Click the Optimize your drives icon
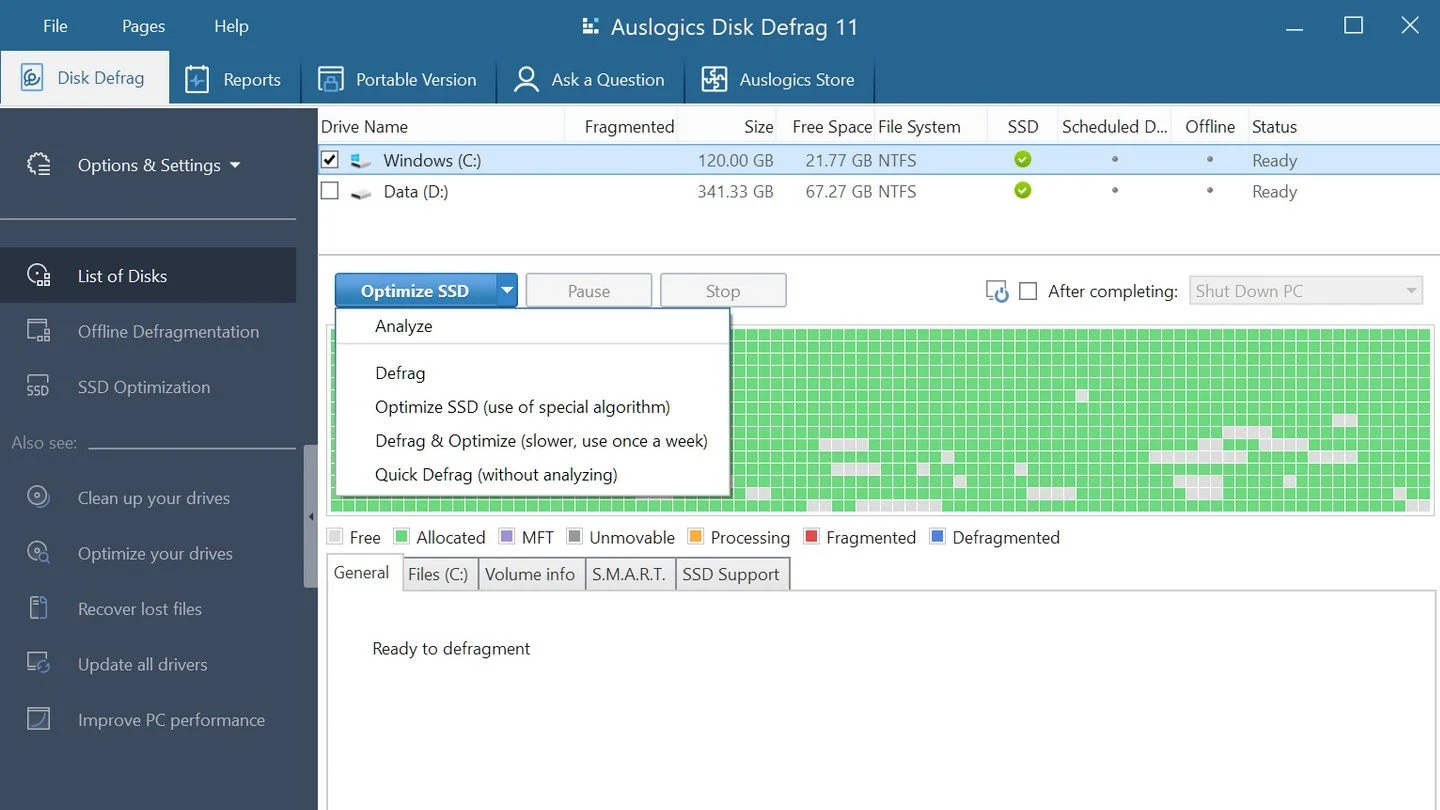Viewport: 1440px width, 810px height. coord(38,553)
